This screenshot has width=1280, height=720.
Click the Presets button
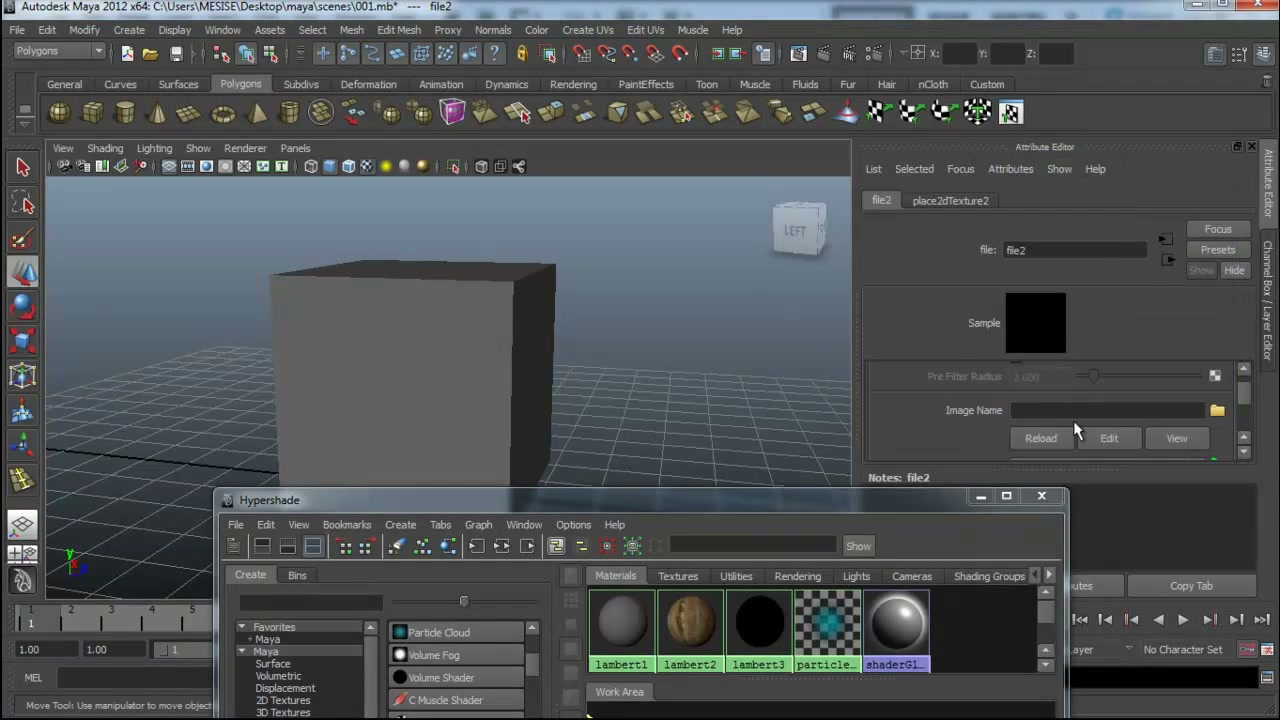(x=1218, y=250)
